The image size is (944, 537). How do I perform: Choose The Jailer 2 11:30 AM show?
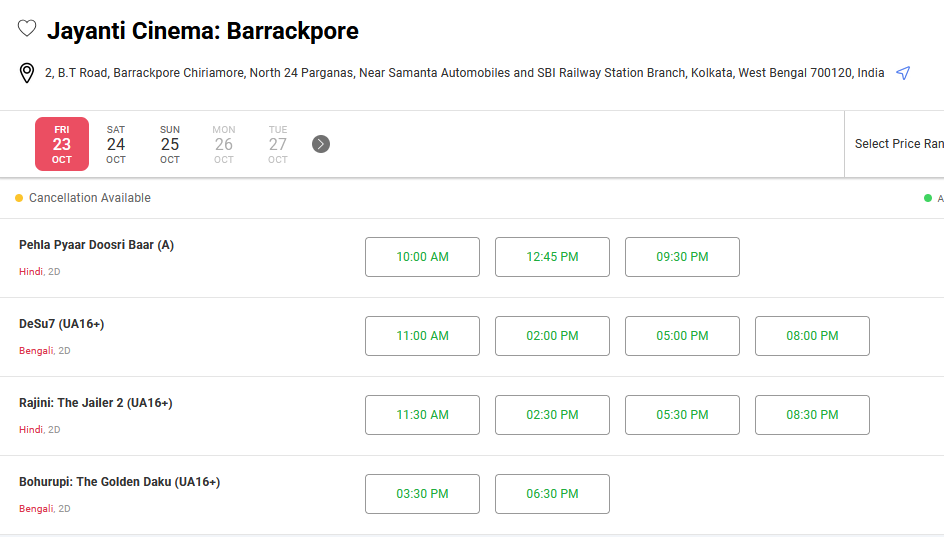tap(422, 415)
